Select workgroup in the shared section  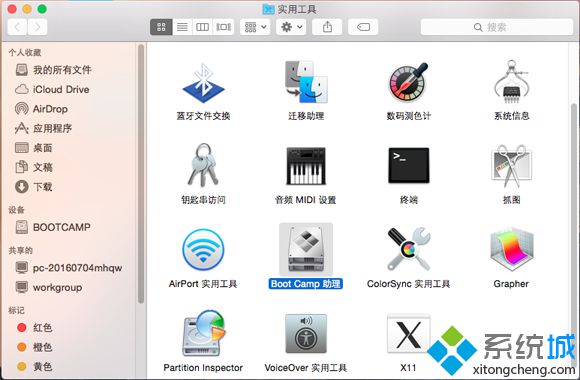[49, 287]
